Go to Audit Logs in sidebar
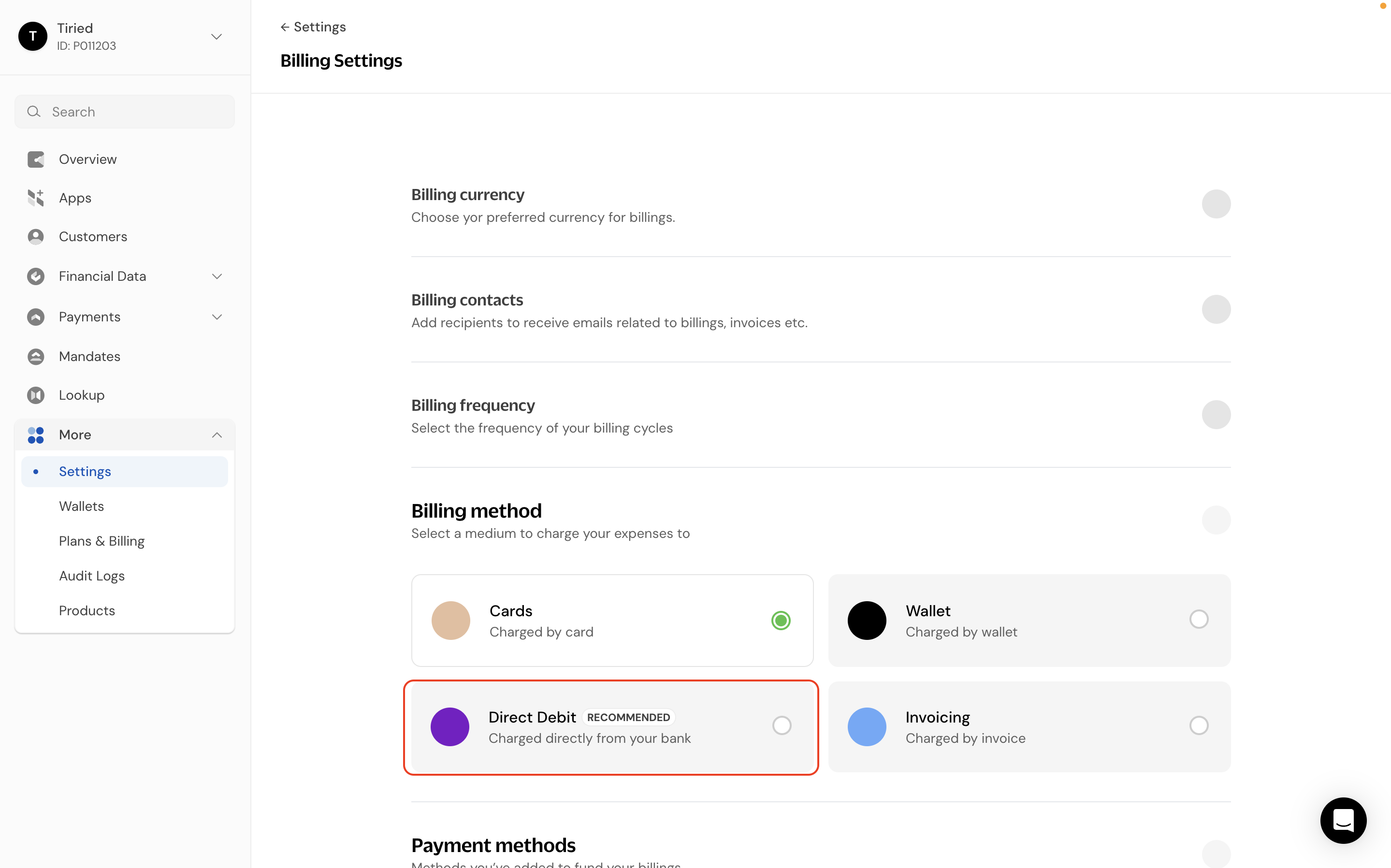The width and height of the screenshot is (1391, 868). (92, 576)
